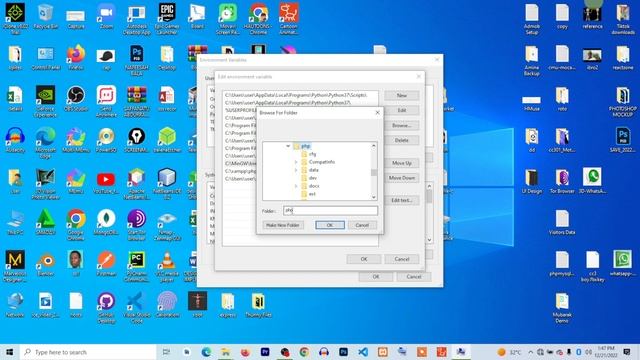
Task: Expand the docs folder node
Action: click(x=296, y=186)
